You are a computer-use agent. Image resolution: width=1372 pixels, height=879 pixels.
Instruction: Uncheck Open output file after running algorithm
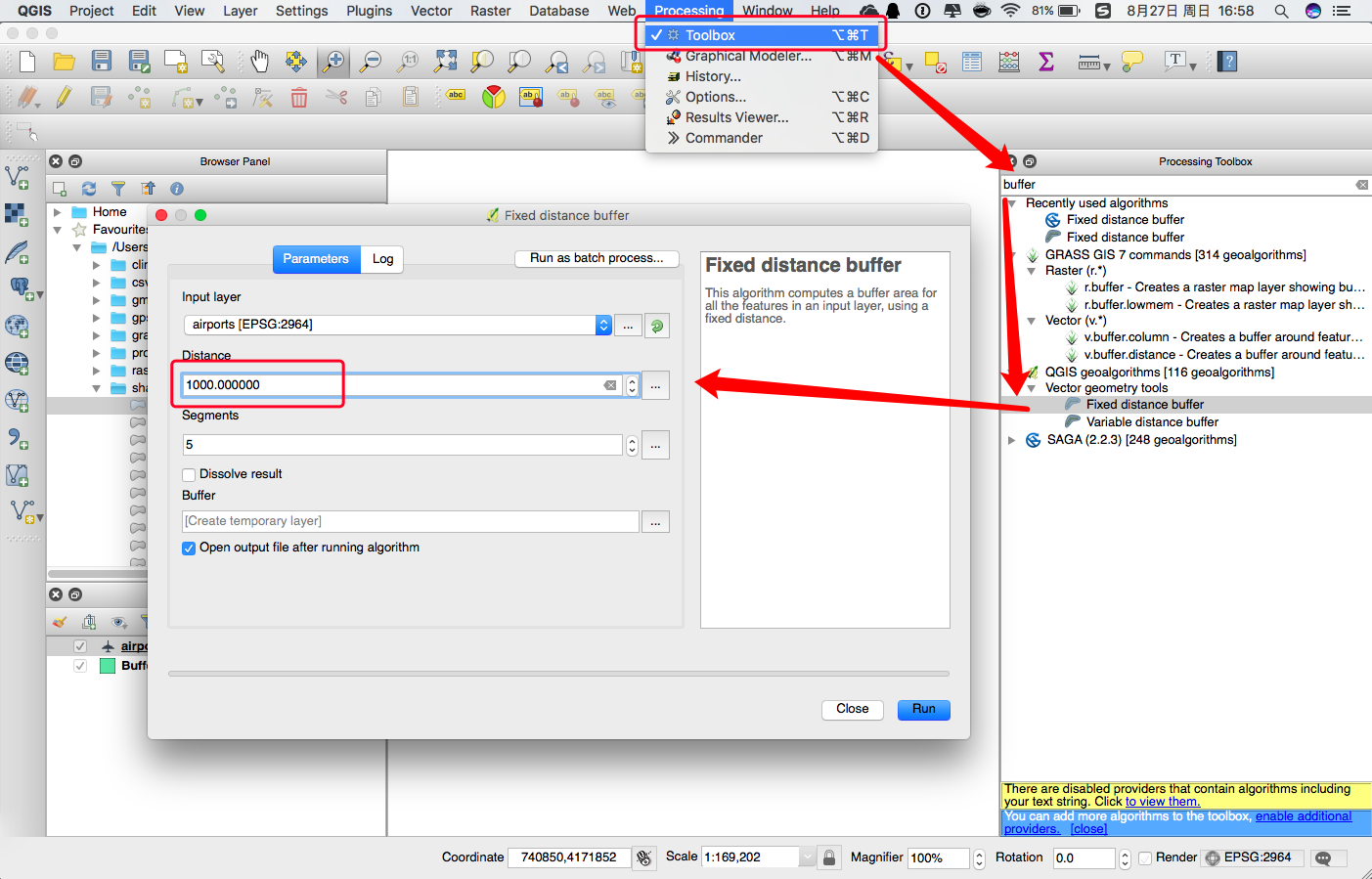189,549
